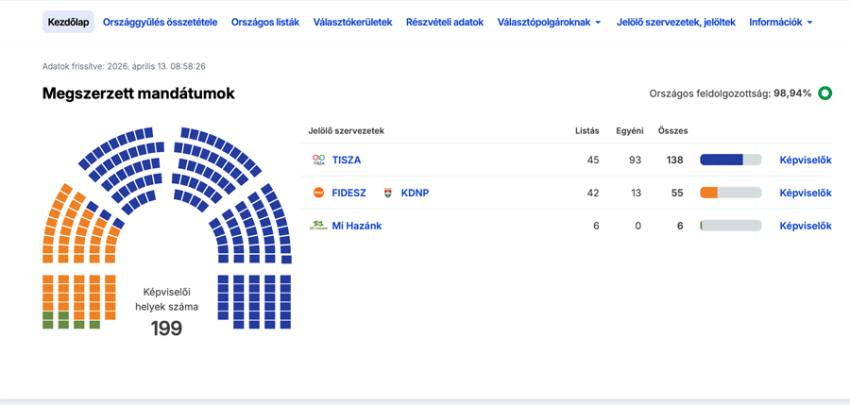Go to Országgyűlés összetétele tab
Screen dimensions: 850x405
pos(161,22)
